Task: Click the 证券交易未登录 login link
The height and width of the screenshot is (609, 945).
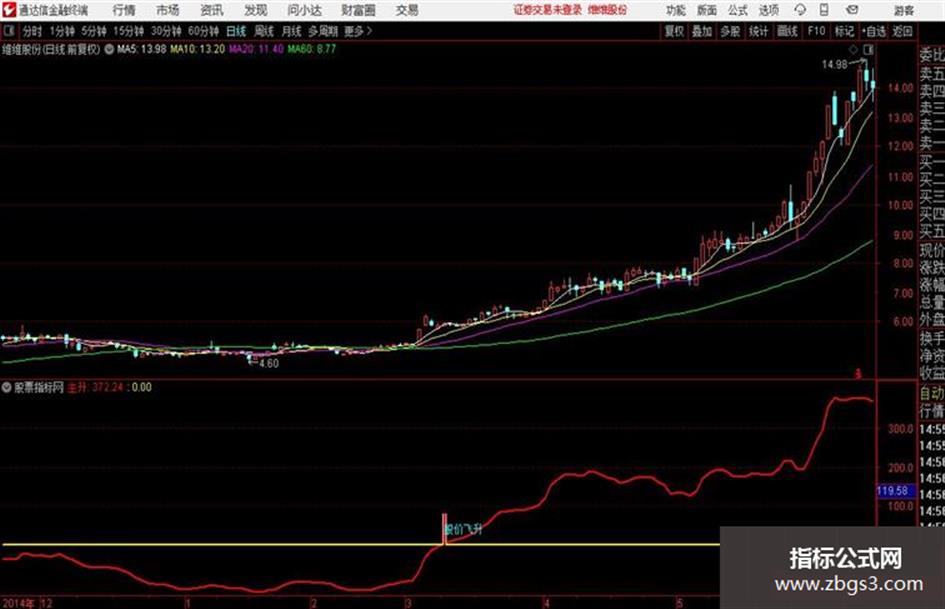Action: tap(548, 10)
